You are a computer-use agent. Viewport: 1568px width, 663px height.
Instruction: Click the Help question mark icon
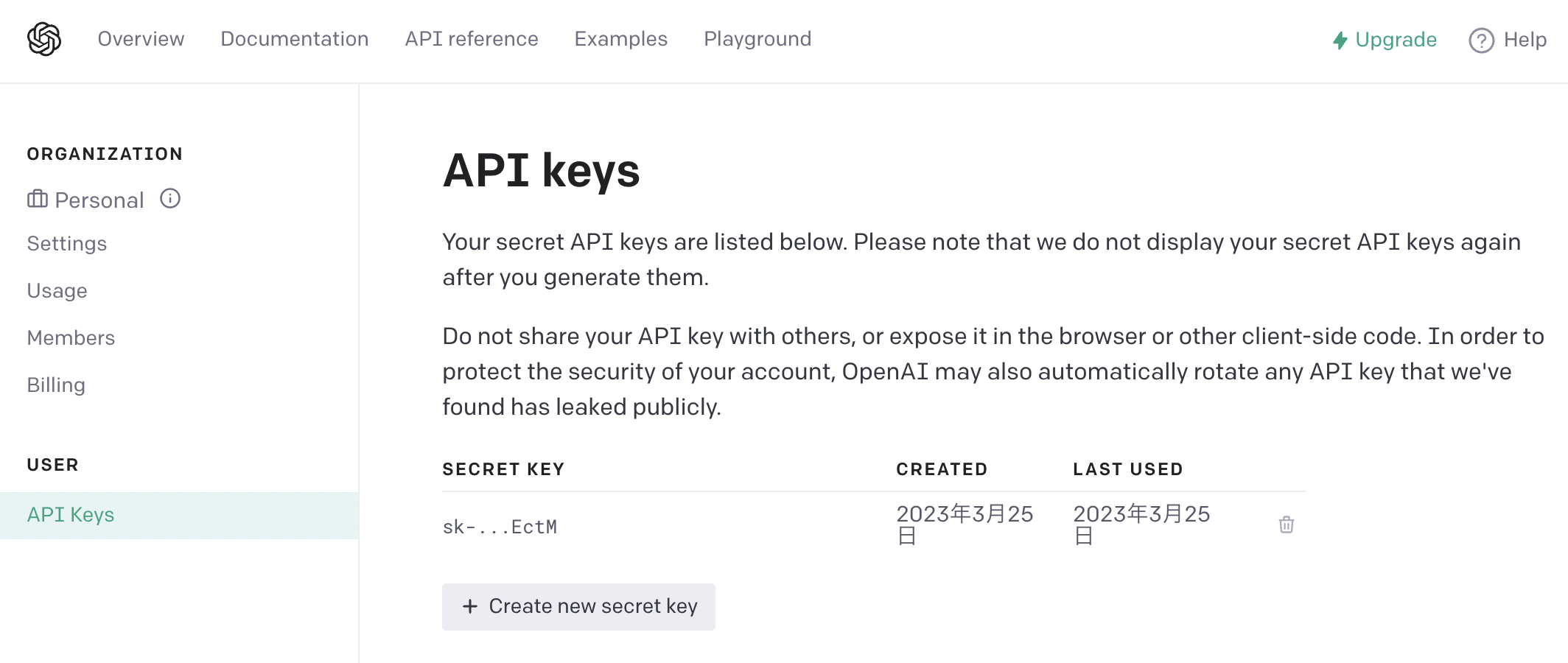tap(1481, 40)
